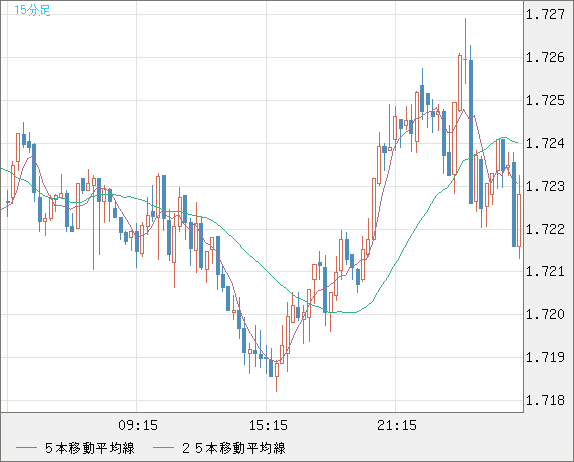Click the 15:15 time axis label
Image resolution: width=574 pixels, height=462 pixels.
(268, 425)
